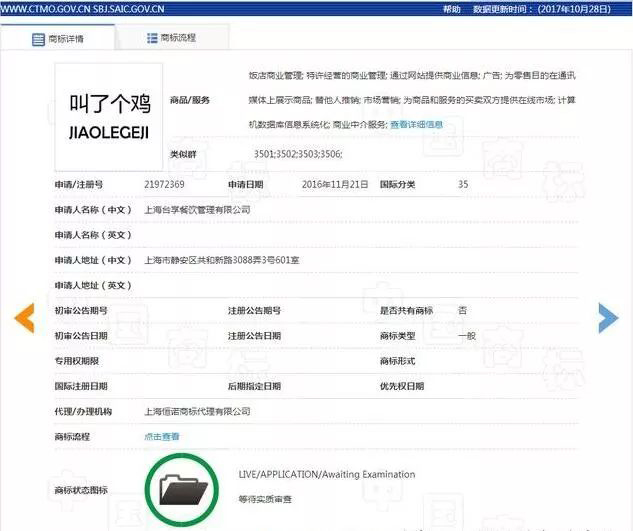Select applicant name 上海台享餐饮管理有限公司
633x531 pixels.
(197, 210)
